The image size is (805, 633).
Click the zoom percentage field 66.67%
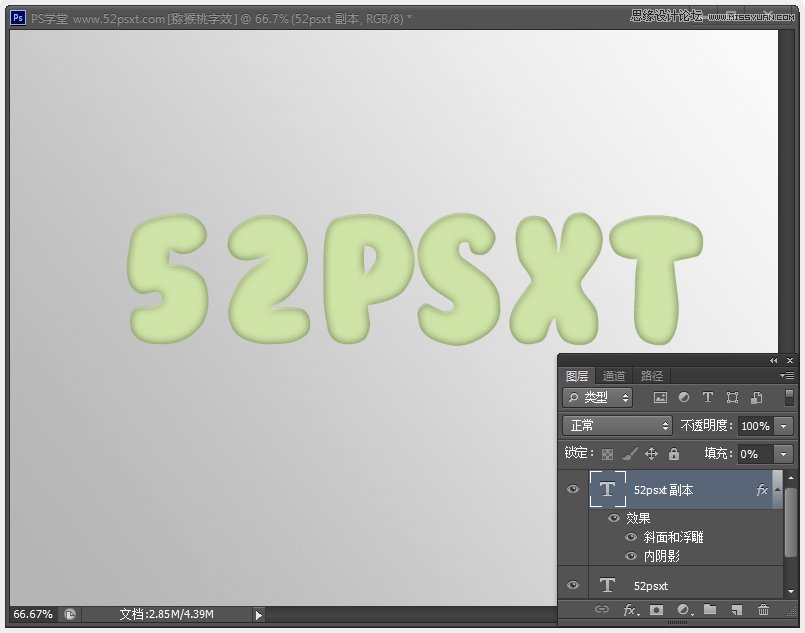33,614
